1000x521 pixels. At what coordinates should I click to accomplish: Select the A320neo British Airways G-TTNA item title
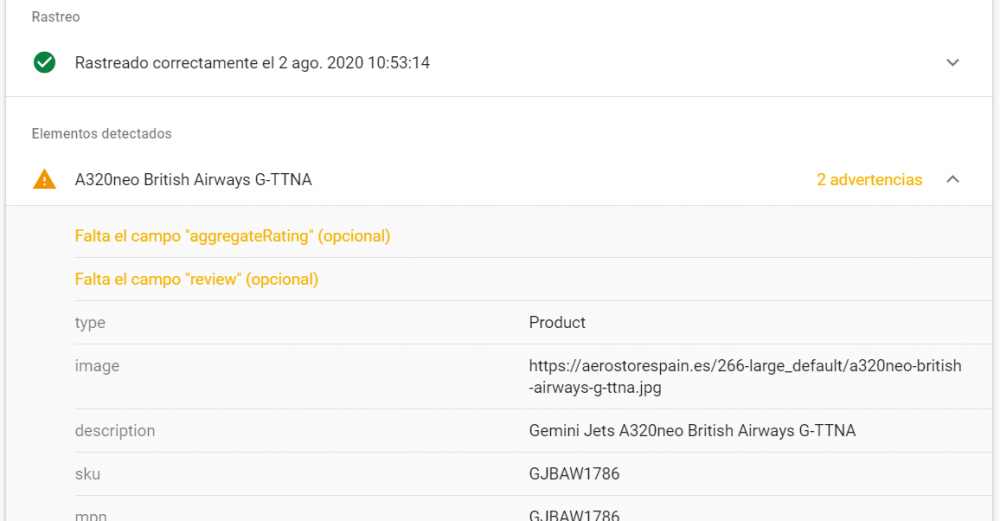click(x=193, y=180)
